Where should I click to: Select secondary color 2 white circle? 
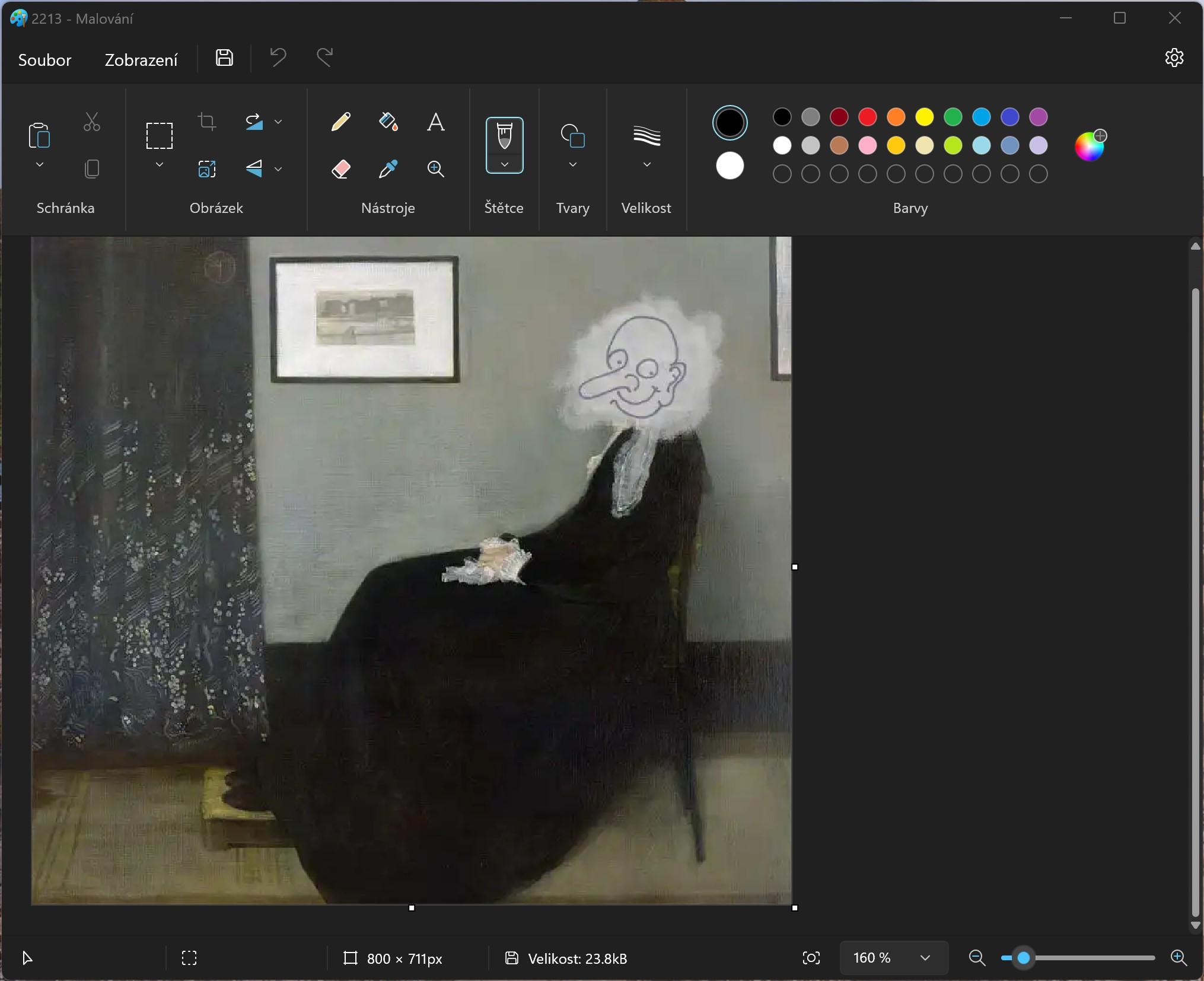(x=730, y=166)
